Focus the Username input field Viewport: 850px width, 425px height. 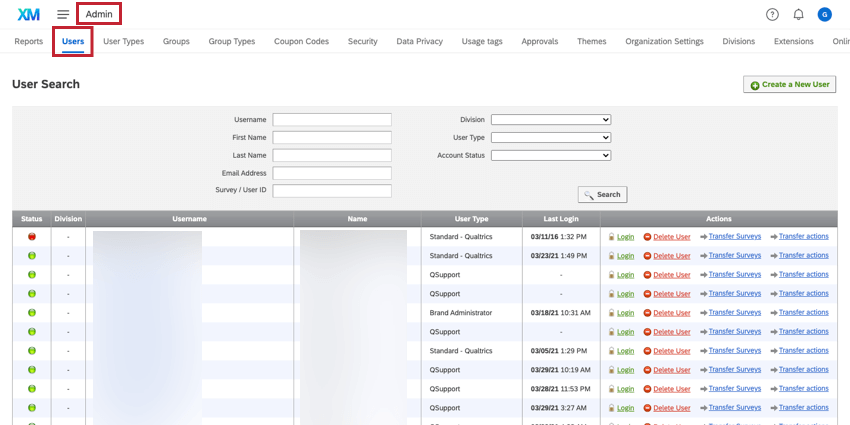[x=332, y=120]
